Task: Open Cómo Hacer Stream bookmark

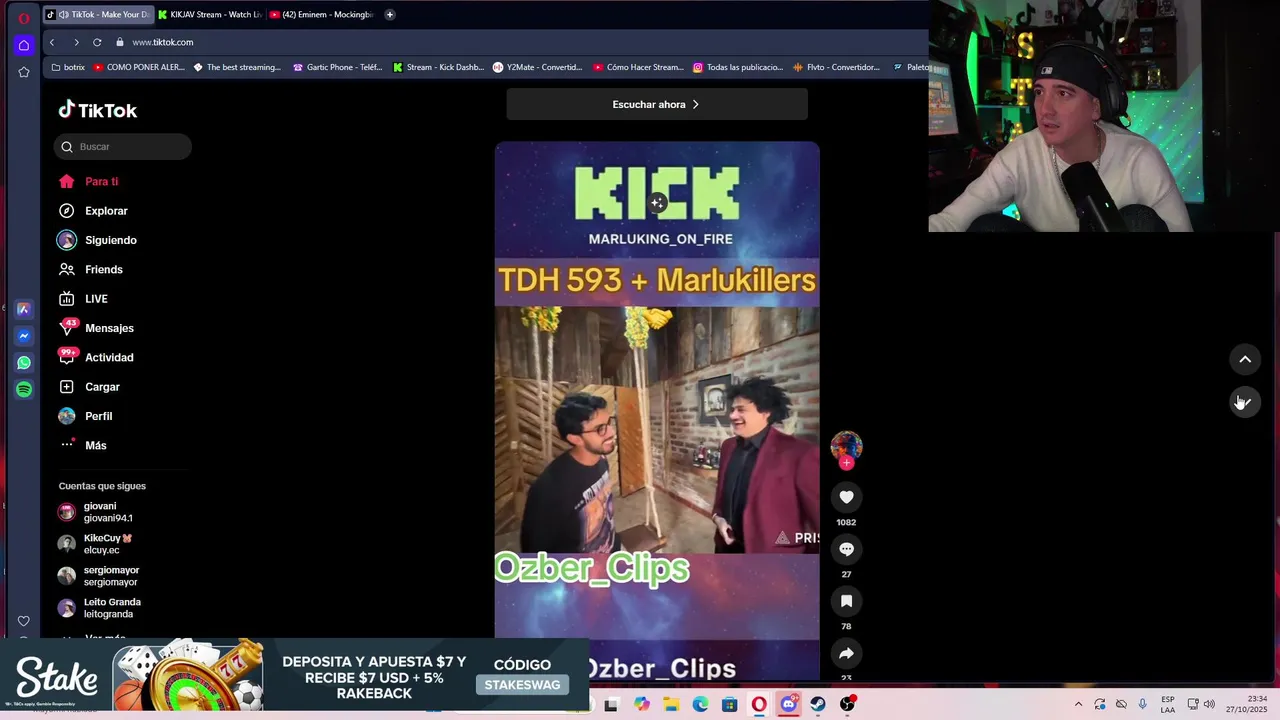Action: tap(638, 67)
